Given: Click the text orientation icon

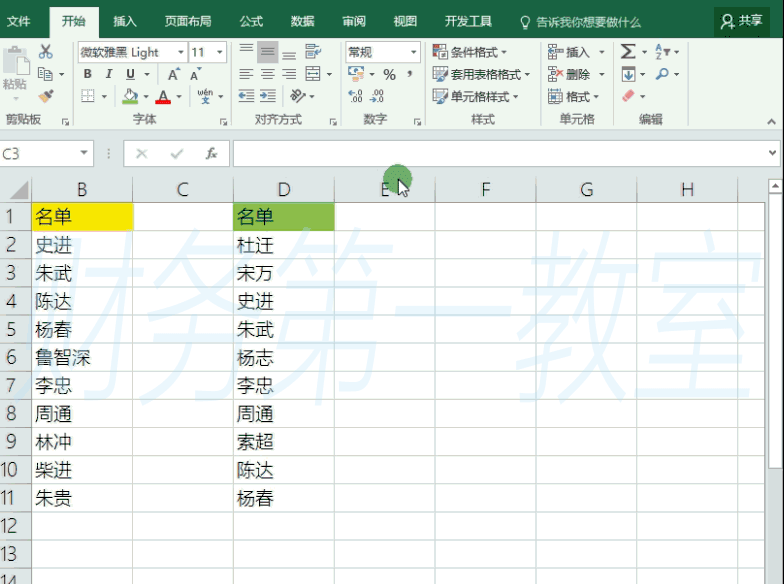Looking at the screenshot, I should coord(298,96).
